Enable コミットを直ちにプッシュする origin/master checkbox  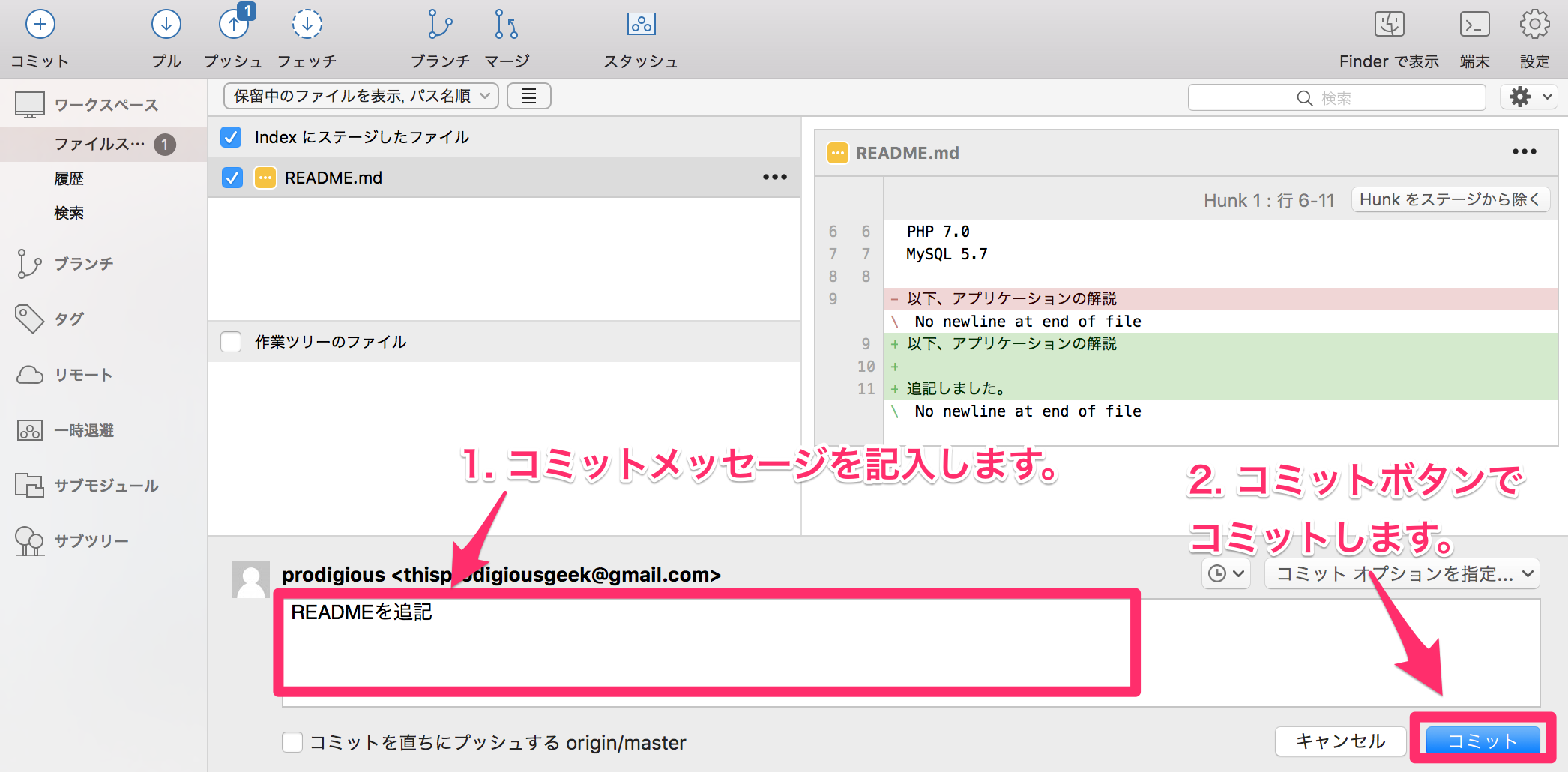coord(292,742)
